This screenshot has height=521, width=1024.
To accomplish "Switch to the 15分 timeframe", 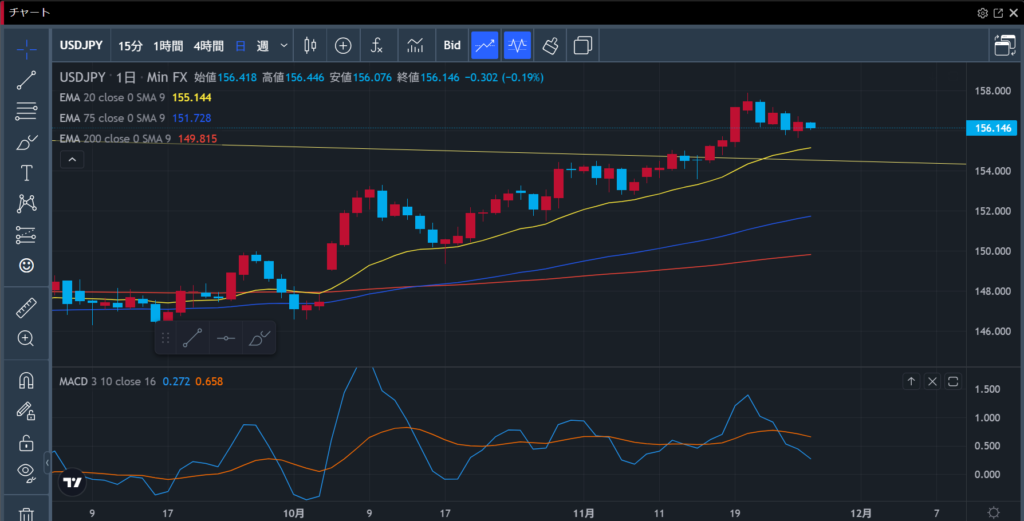I will tap(130, 45).
